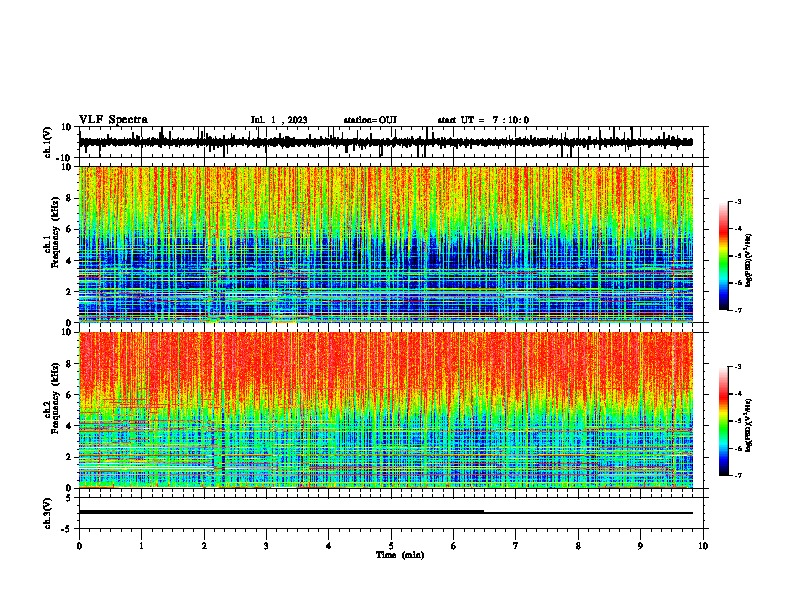Viewport: 792px width, 612px height.
Task: Click inside the ch.1 spectrogram panel
Action: pyautogui.click(x=385, y=244)
